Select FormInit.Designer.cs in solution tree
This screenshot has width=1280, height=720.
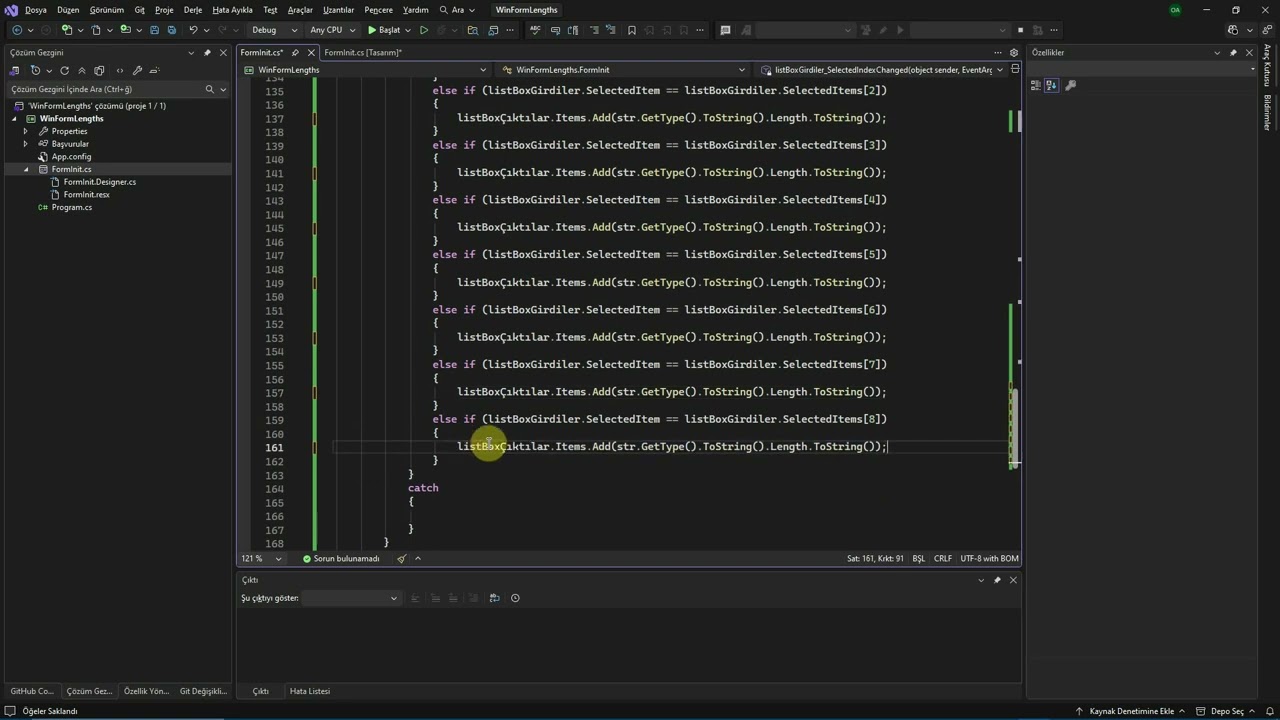[100, 182]
